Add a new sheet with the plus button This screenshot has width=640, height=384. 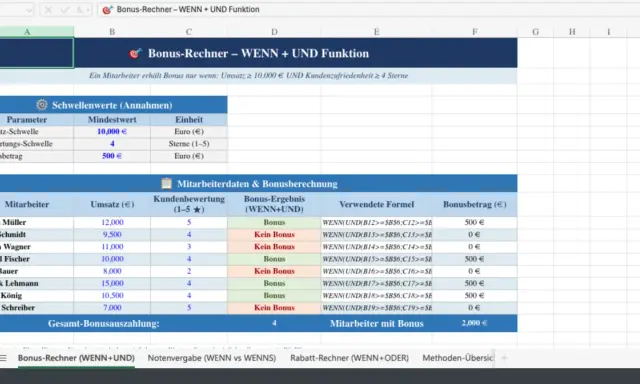(504, 358)
